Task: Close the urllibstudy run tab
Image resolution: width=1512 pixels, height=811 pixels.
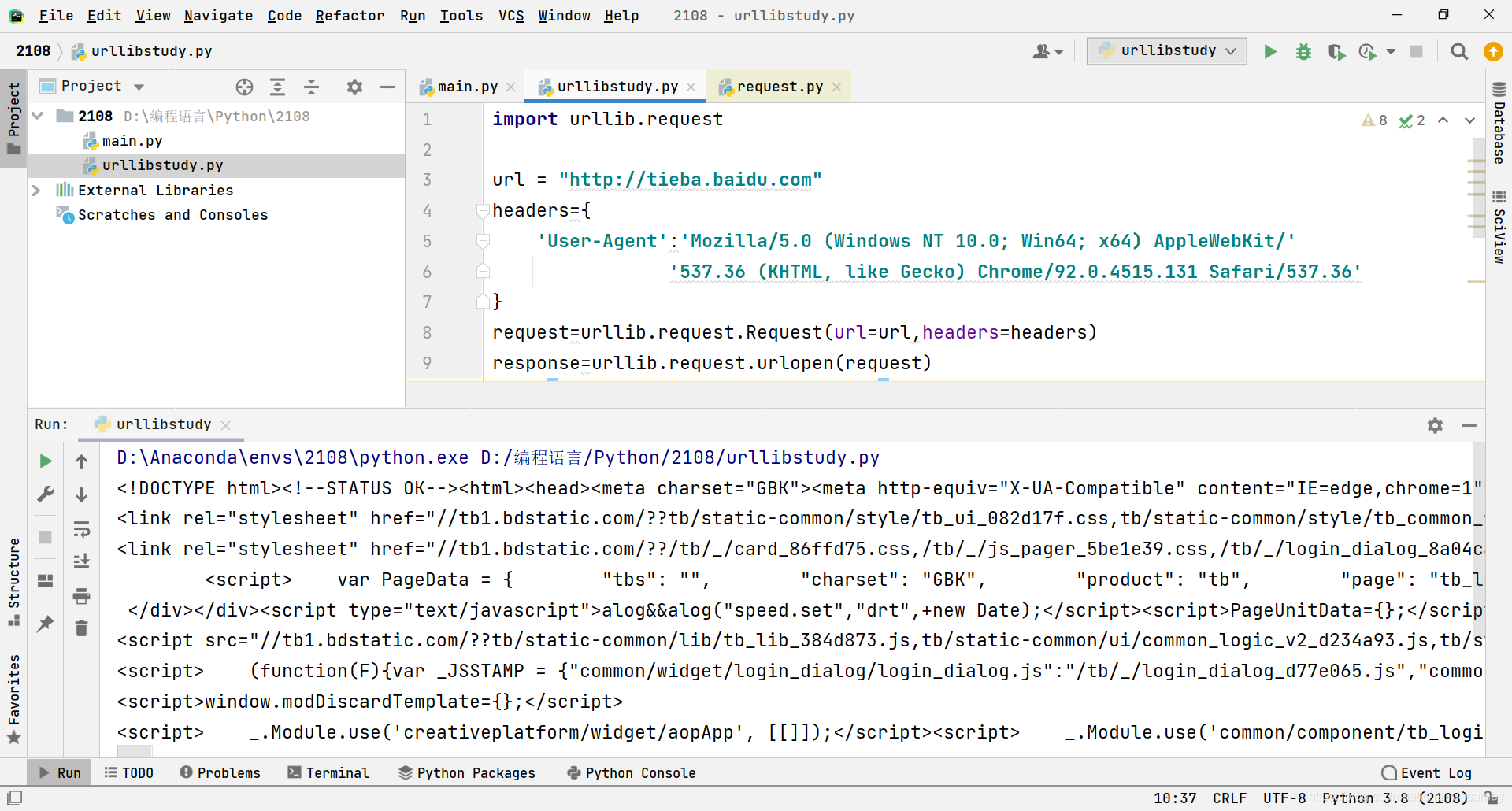Action: pos(225,425)
